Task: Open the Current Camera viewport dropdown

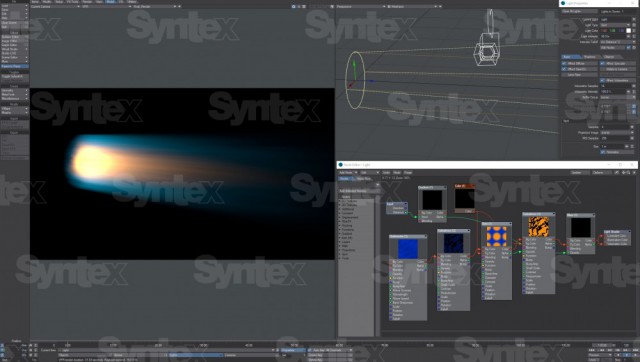Action: coord(55,7)
